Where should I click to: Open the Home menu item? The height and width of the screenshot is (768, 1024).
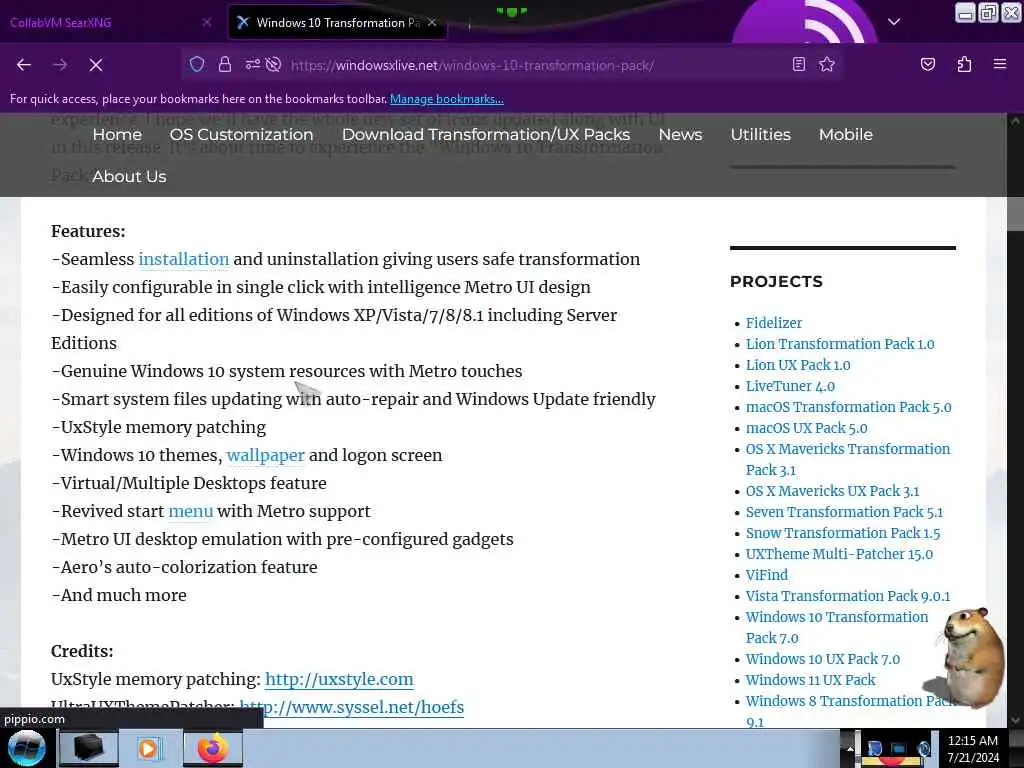tap(117, 135)
